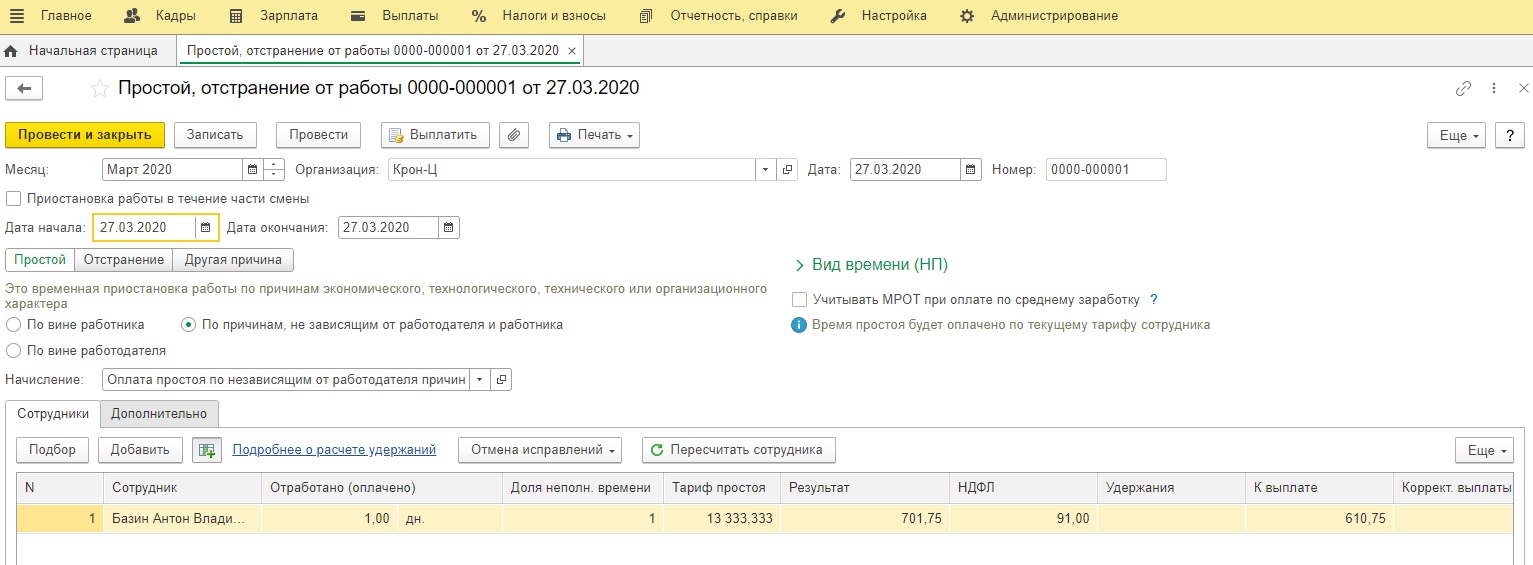Open Организация Крон-Ц in separate form
The height and width of the screenshot is (565, 1533).
[x=787, y=170]
